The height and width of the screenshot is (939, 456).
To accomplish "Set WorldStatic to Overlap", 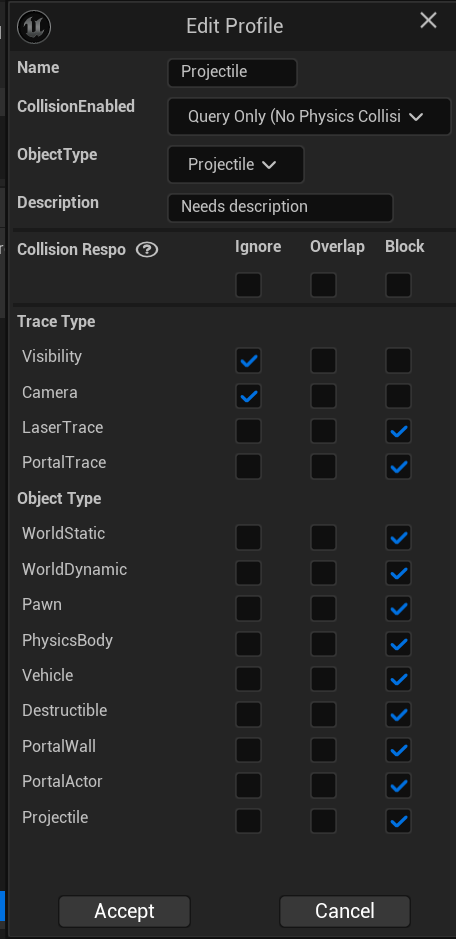I will [x=324, y=538].
